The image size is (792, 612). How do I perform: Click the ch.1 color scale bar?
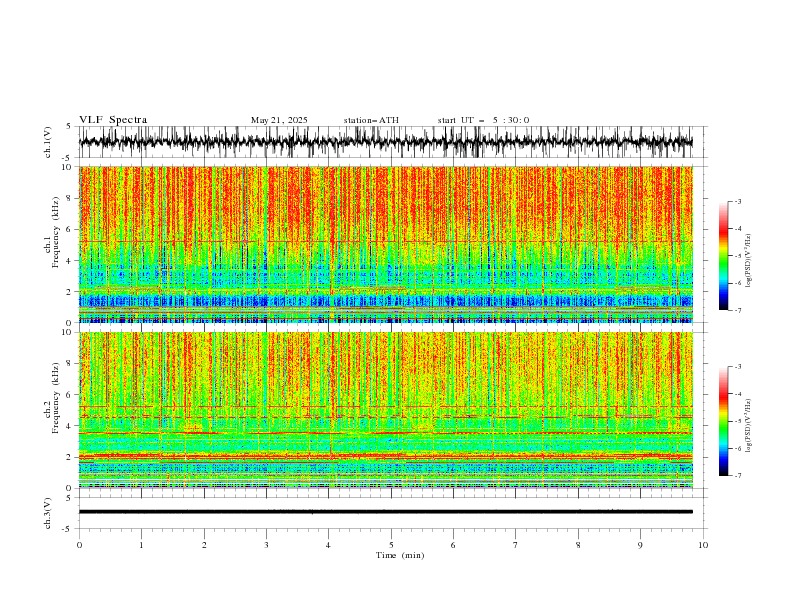tap(723, 256)
